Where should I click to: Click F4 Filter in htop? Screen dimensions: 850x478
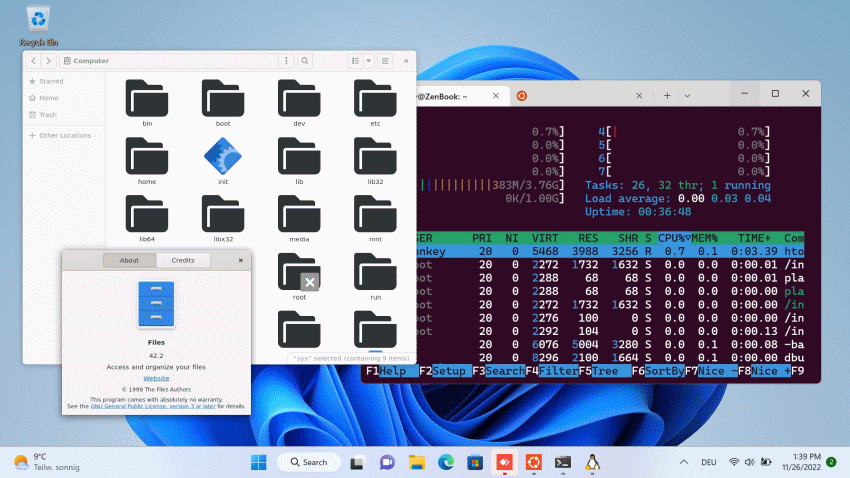click(x=551, y=371)
